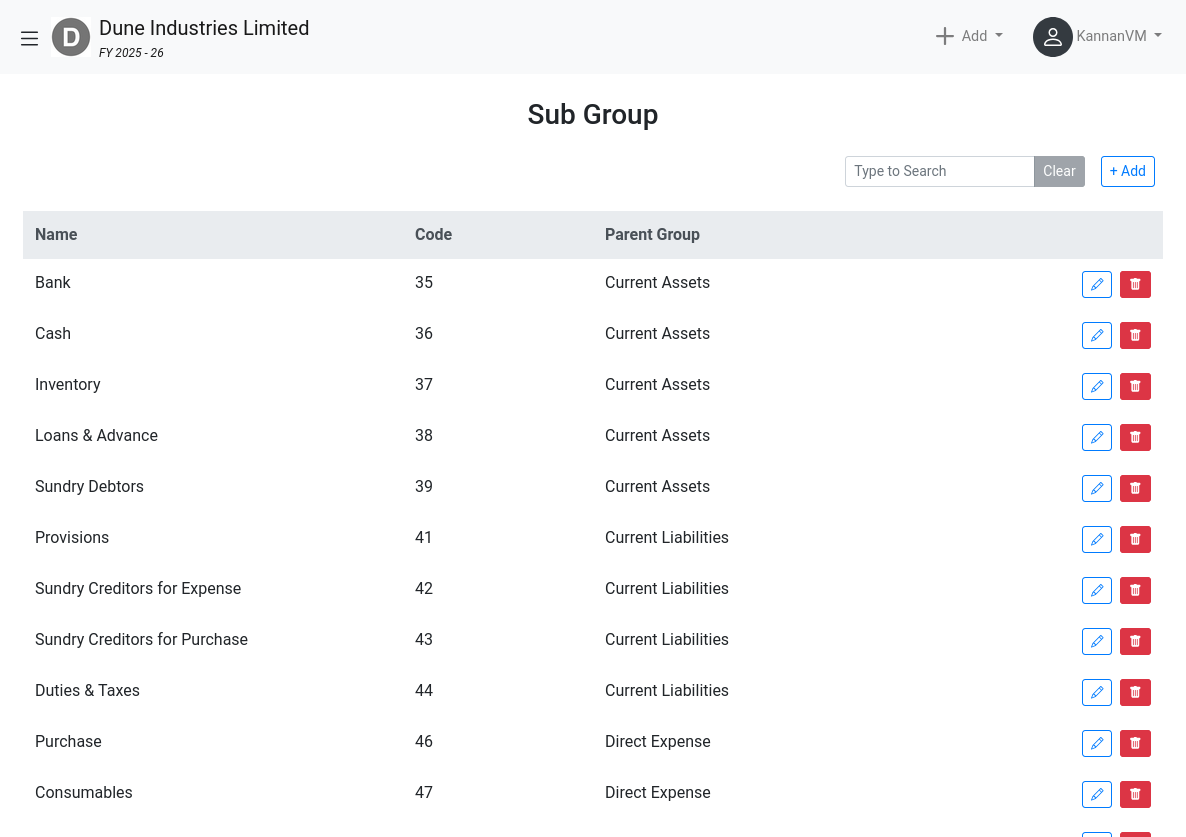
Task: Select the Provisions name cell
Action: [72, 538]
